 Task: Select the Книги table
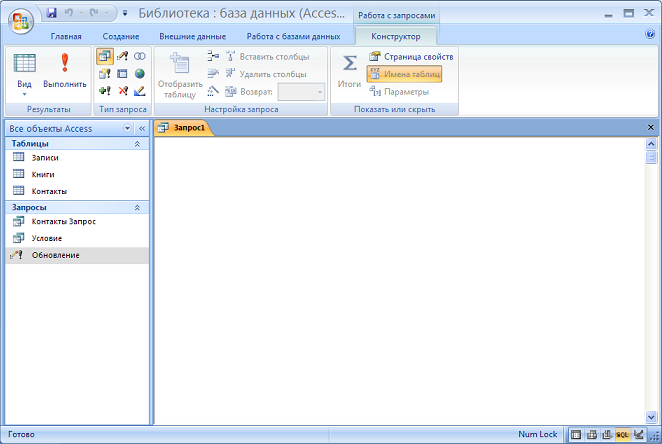[x=77, y=174]
